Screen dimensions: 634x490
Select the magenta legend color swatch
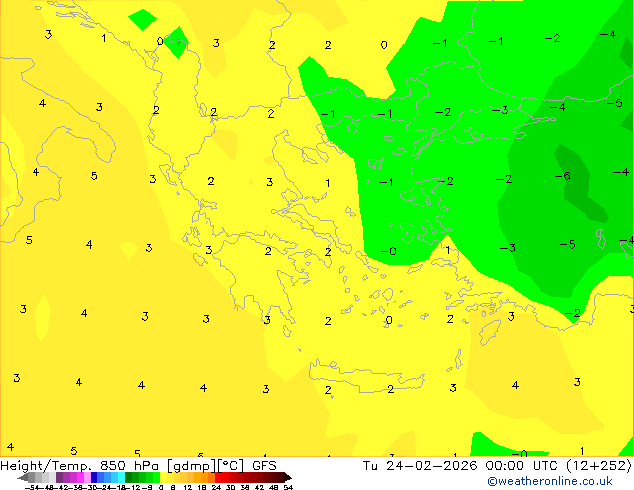pyautogui.click(x=80, y=477)
